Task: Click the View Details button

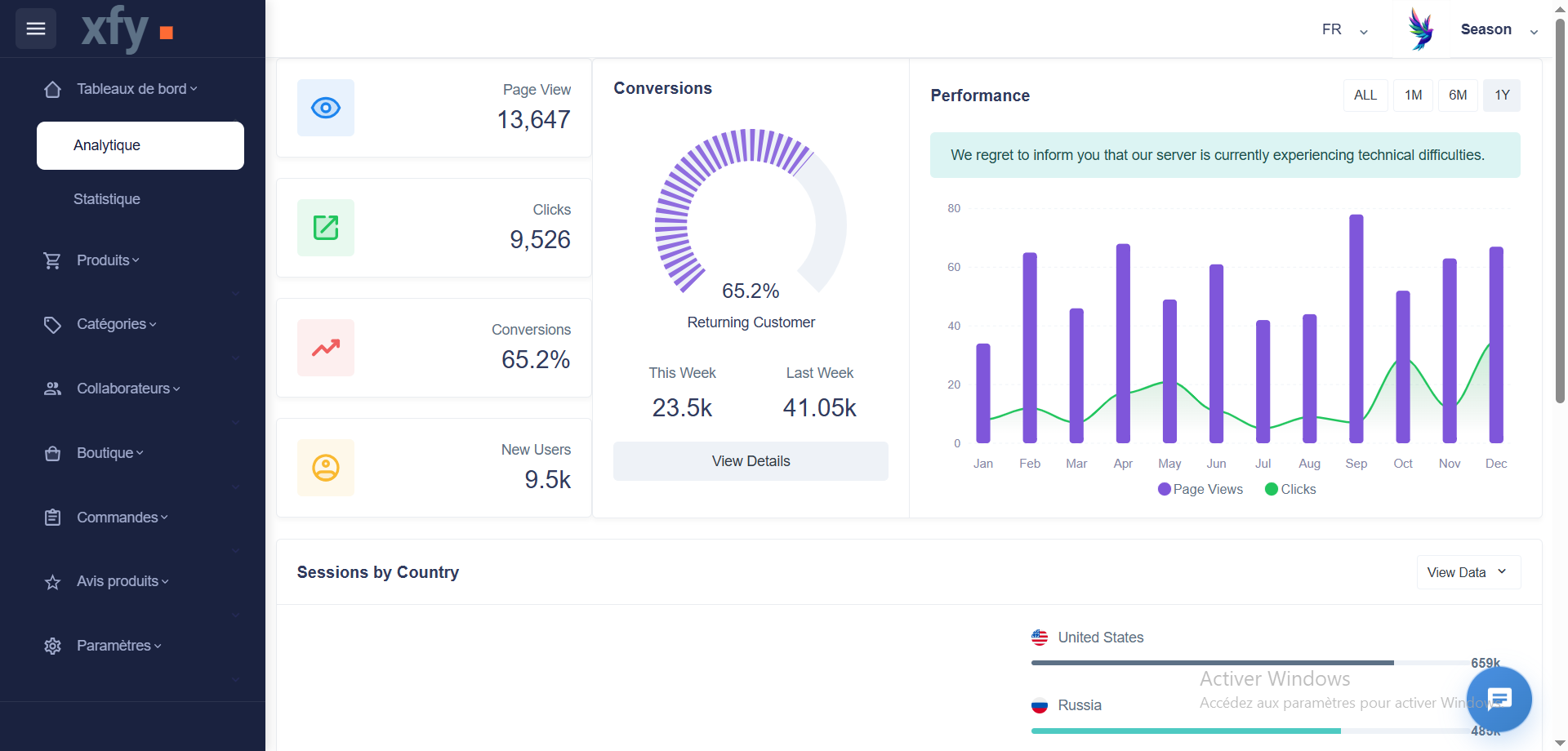Action: [x=751, y=461]
